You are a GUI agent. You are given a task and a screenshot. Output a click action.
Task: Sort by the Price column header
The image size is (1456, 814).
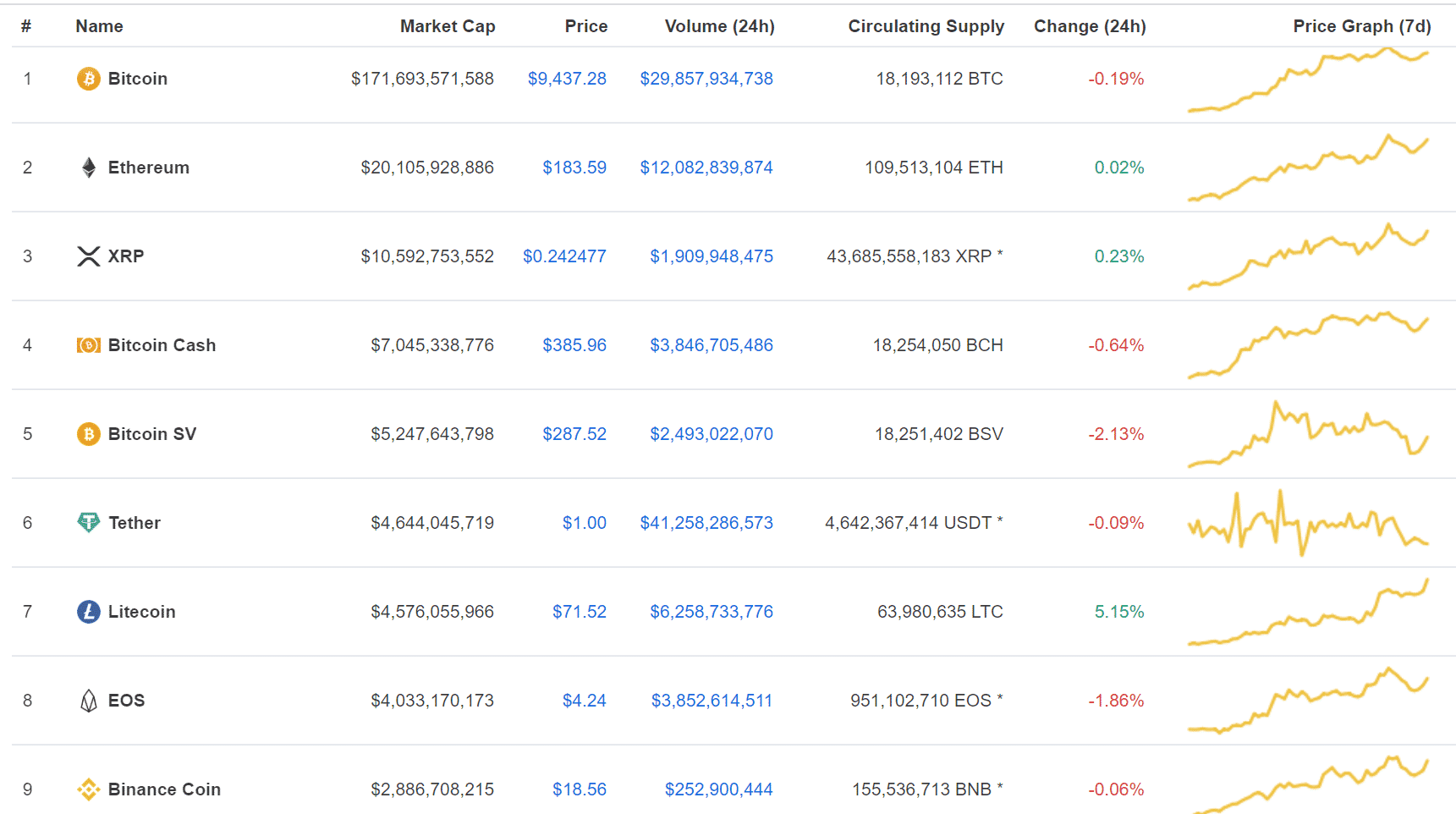[x=586, y=26]
